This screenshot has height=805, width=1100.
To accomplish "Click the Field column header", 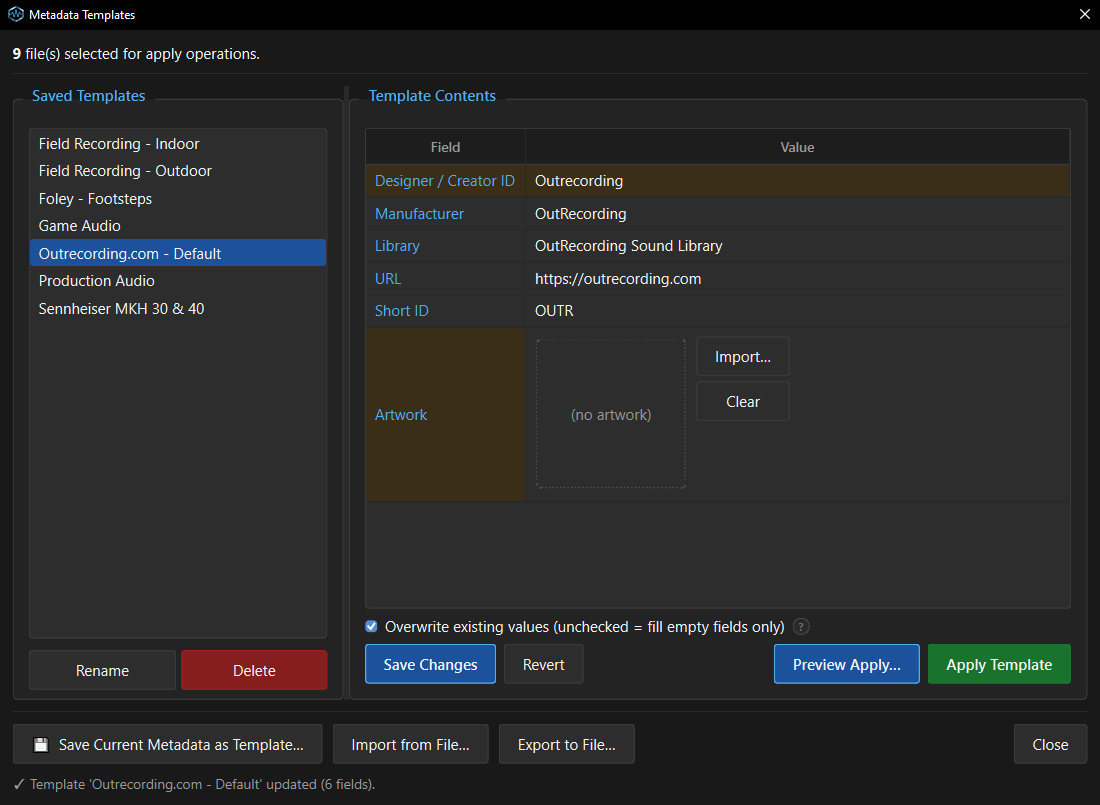I will tap(445, 147).
